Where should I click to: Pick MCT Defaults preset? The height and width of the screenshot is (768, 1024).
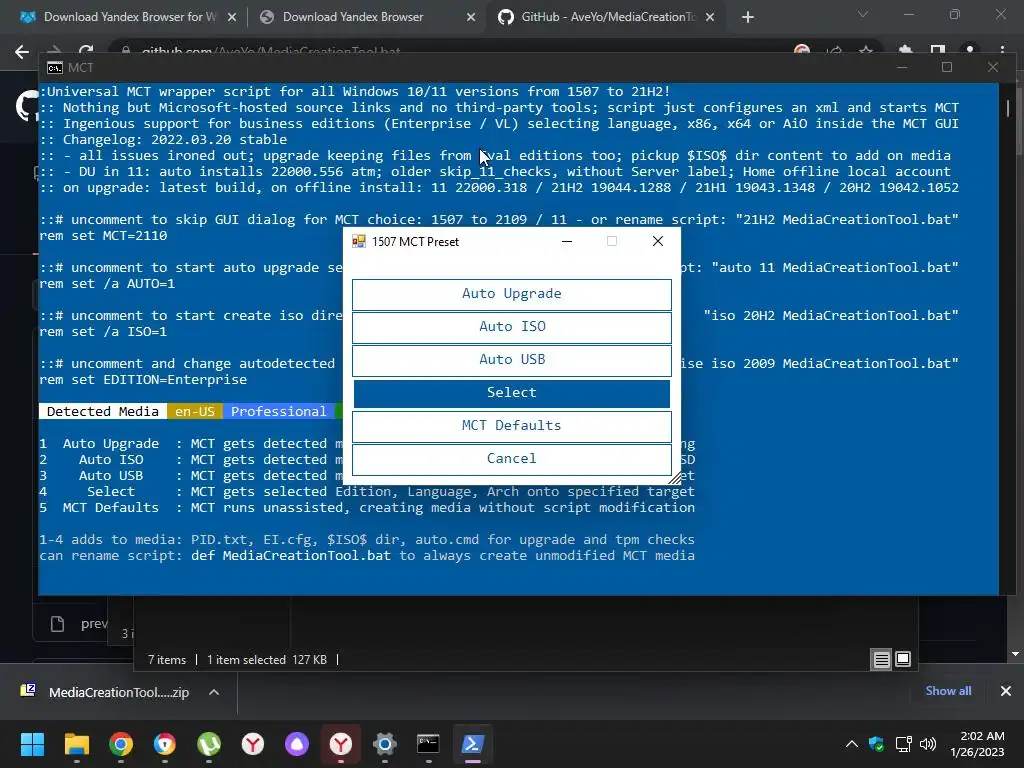[511, 426]
